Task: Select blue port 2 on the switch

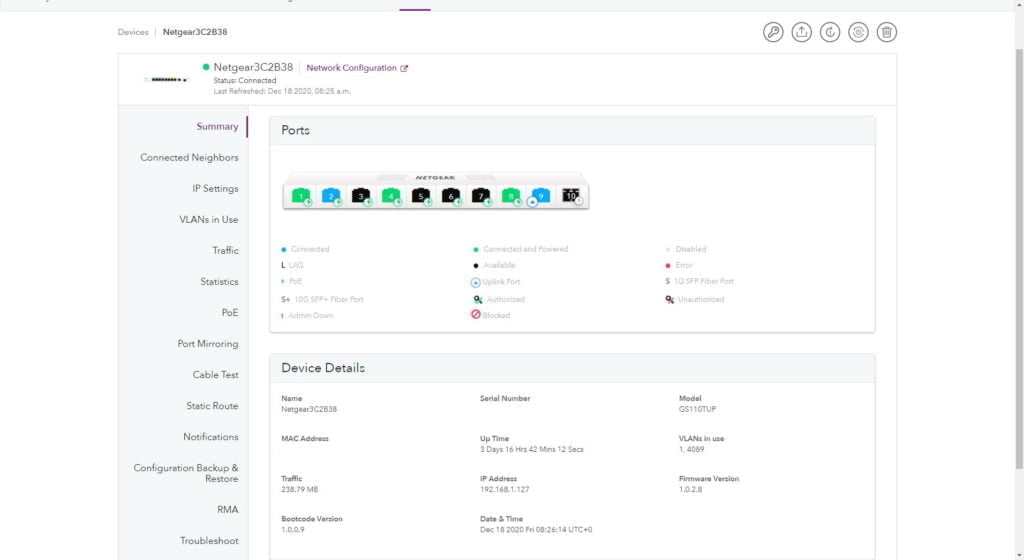Action: click(x=331, y=196)
